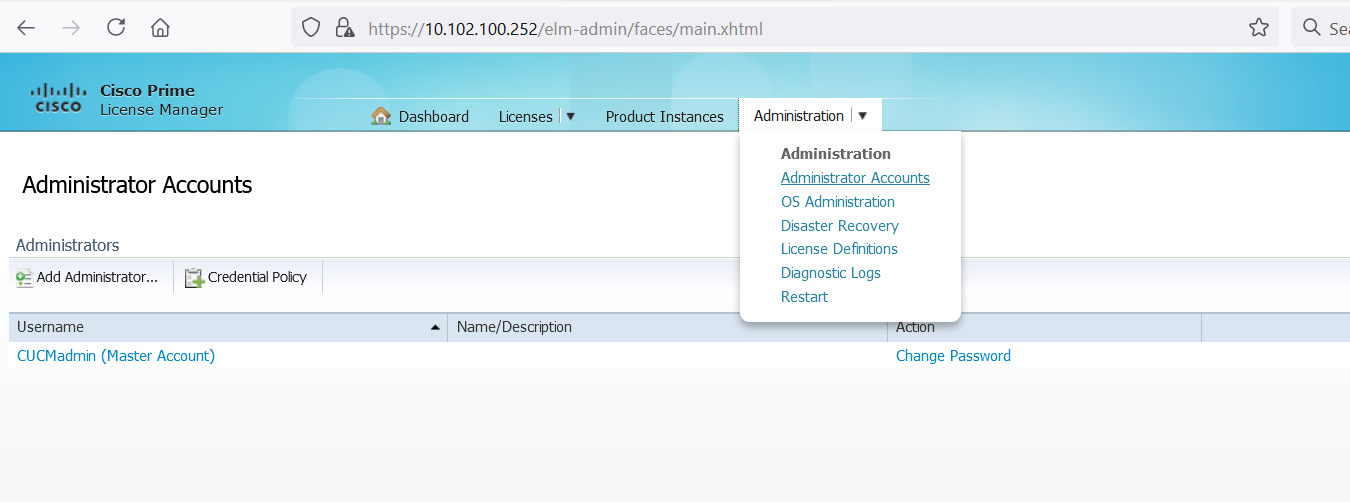Choose Disaster Recovery from menu
Image resolution: width=1350 pixels, height=502 pixels.
tap(840, 226)
